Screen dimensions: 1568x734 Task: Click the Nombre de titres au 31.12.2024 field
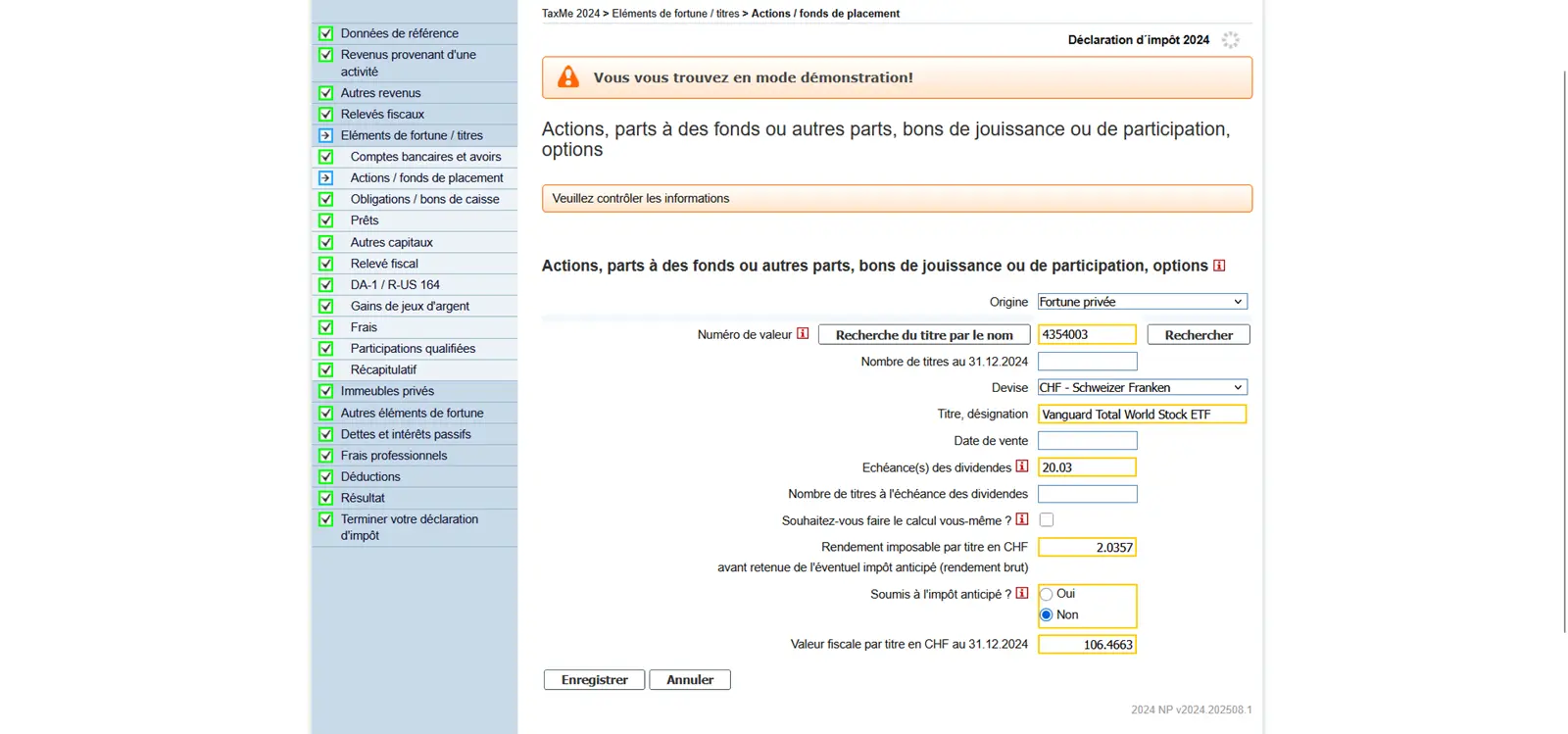1087,362
